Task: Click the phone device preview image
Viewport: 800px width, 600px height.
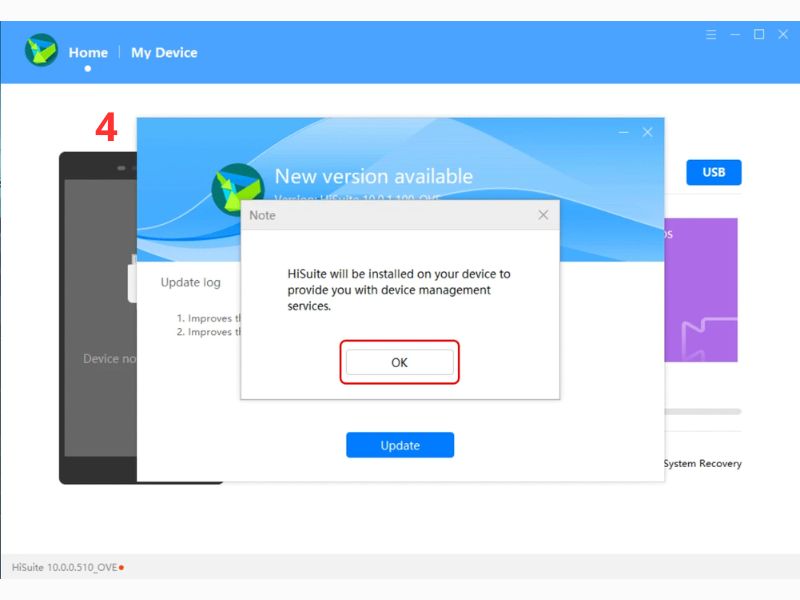Action: tap(98, 317)
